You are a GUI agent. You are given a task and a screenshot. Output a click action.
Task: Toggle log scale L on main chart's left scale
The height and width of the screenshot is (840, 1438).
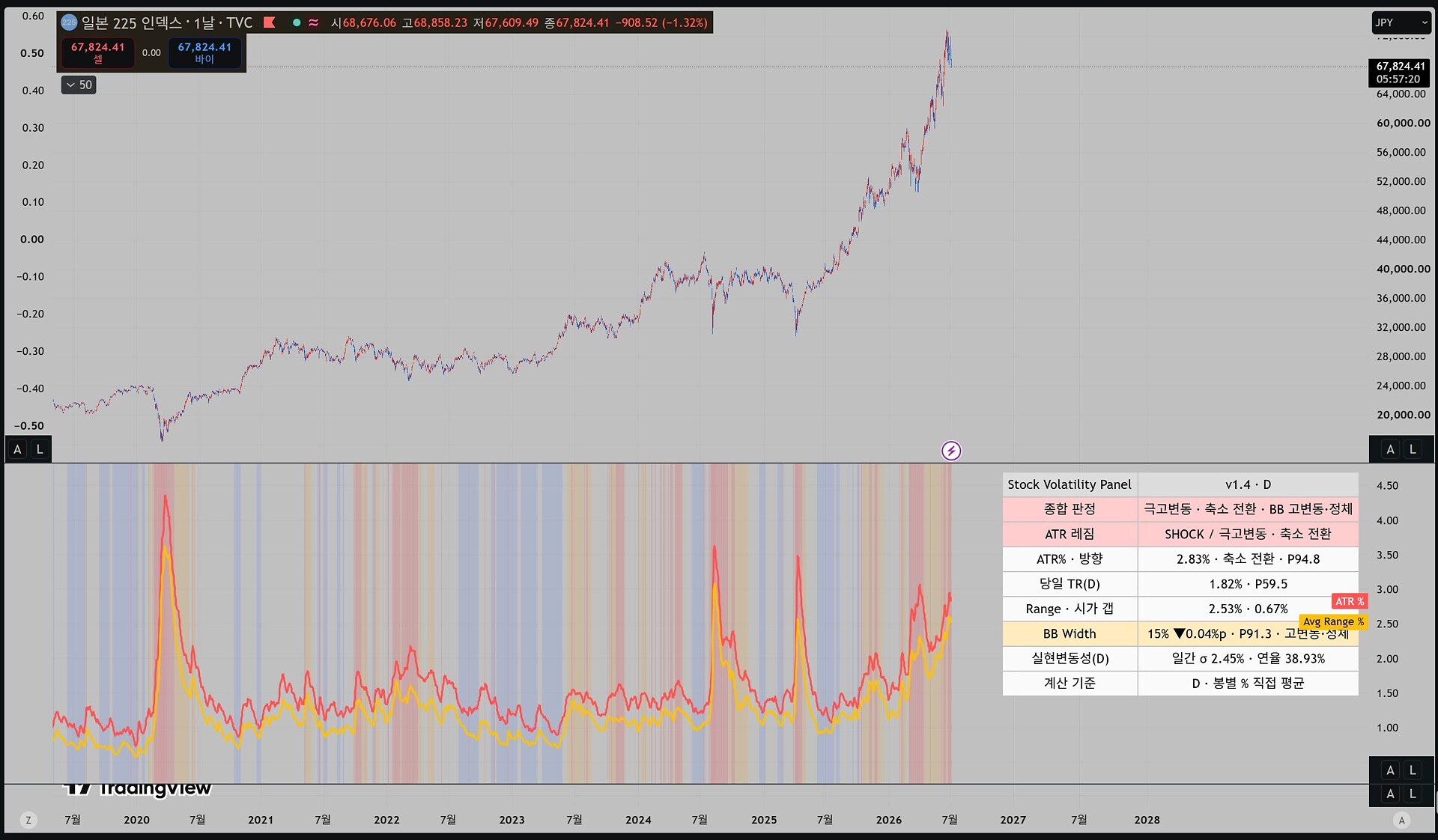(x=40, y=449)
